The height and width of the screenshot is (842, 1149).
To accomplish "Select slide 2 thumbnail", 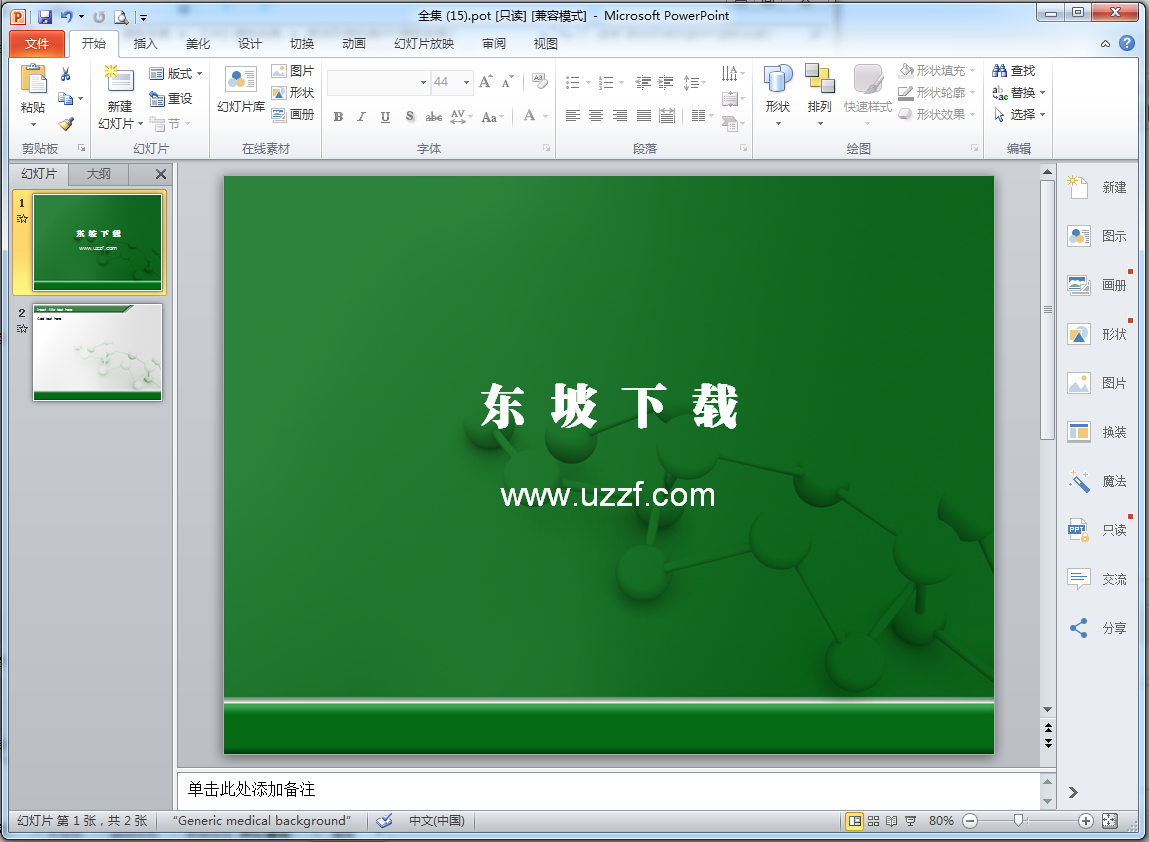I will pos(97,352).
